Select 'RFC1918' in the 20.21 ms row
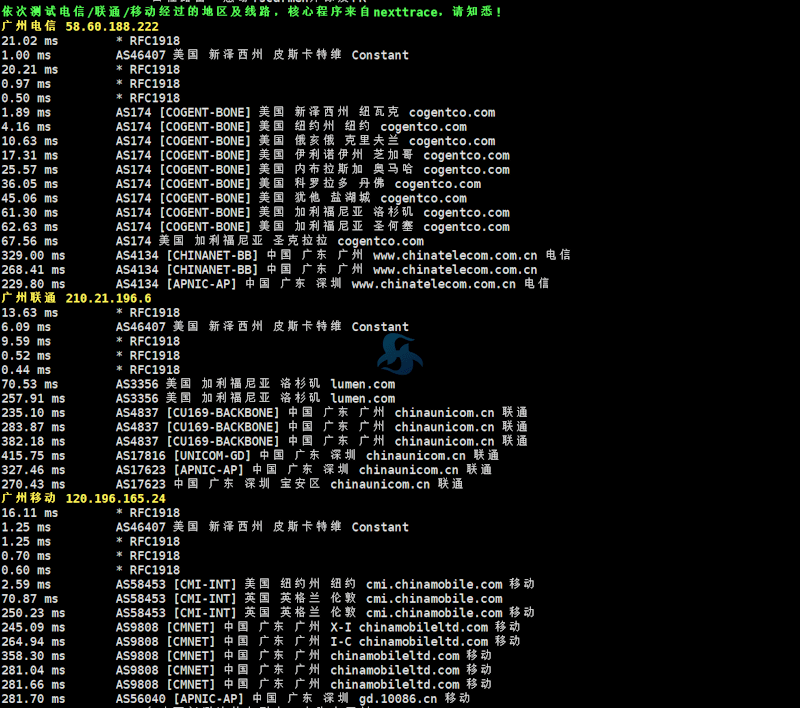This screenshot has height=708, width=800. [x=155, y=69]
